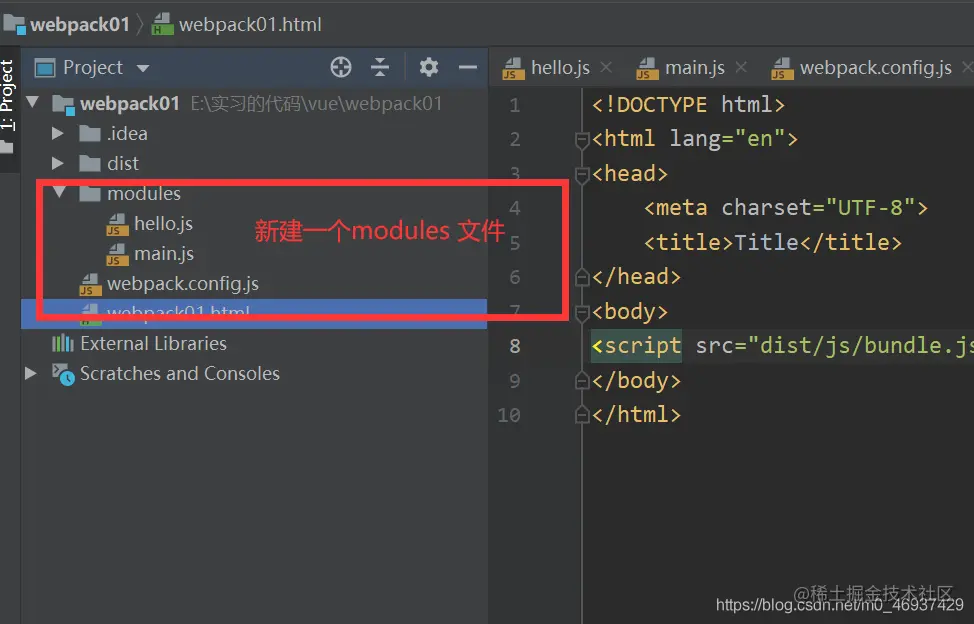Click the webpack01.html breadcrumb file icon
The image size is (974, 624).
(x=163, y=25)
